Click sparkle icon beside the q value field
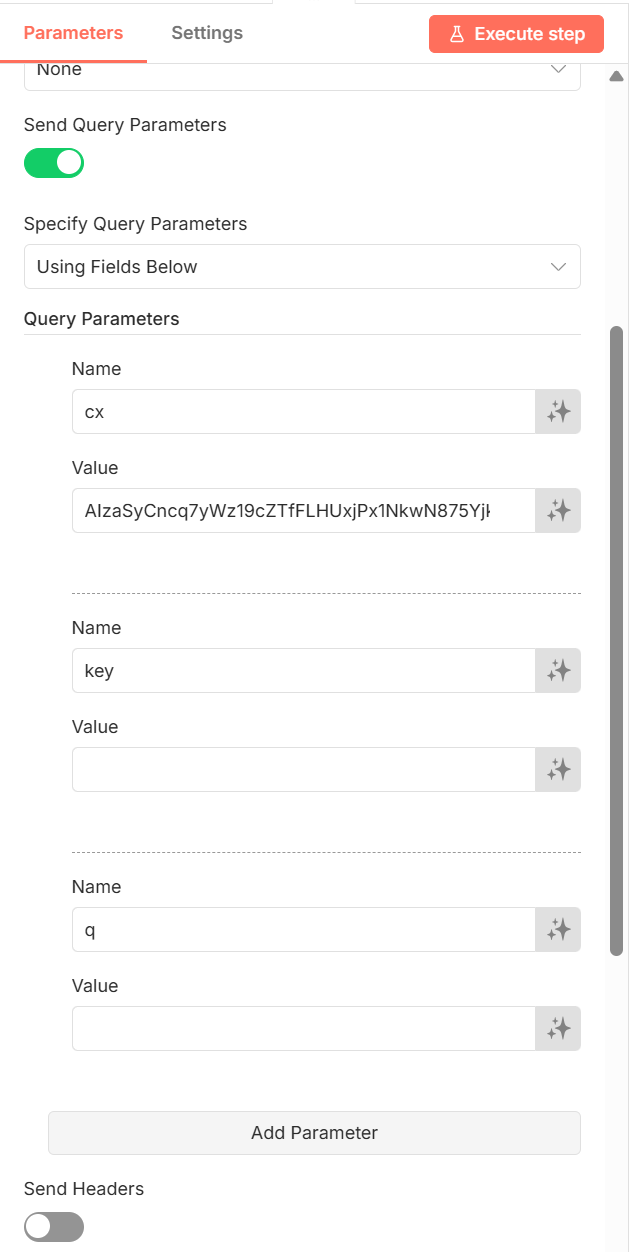Image resolution: width=629 pixels, height=1252 pixels. [558, 1028]
